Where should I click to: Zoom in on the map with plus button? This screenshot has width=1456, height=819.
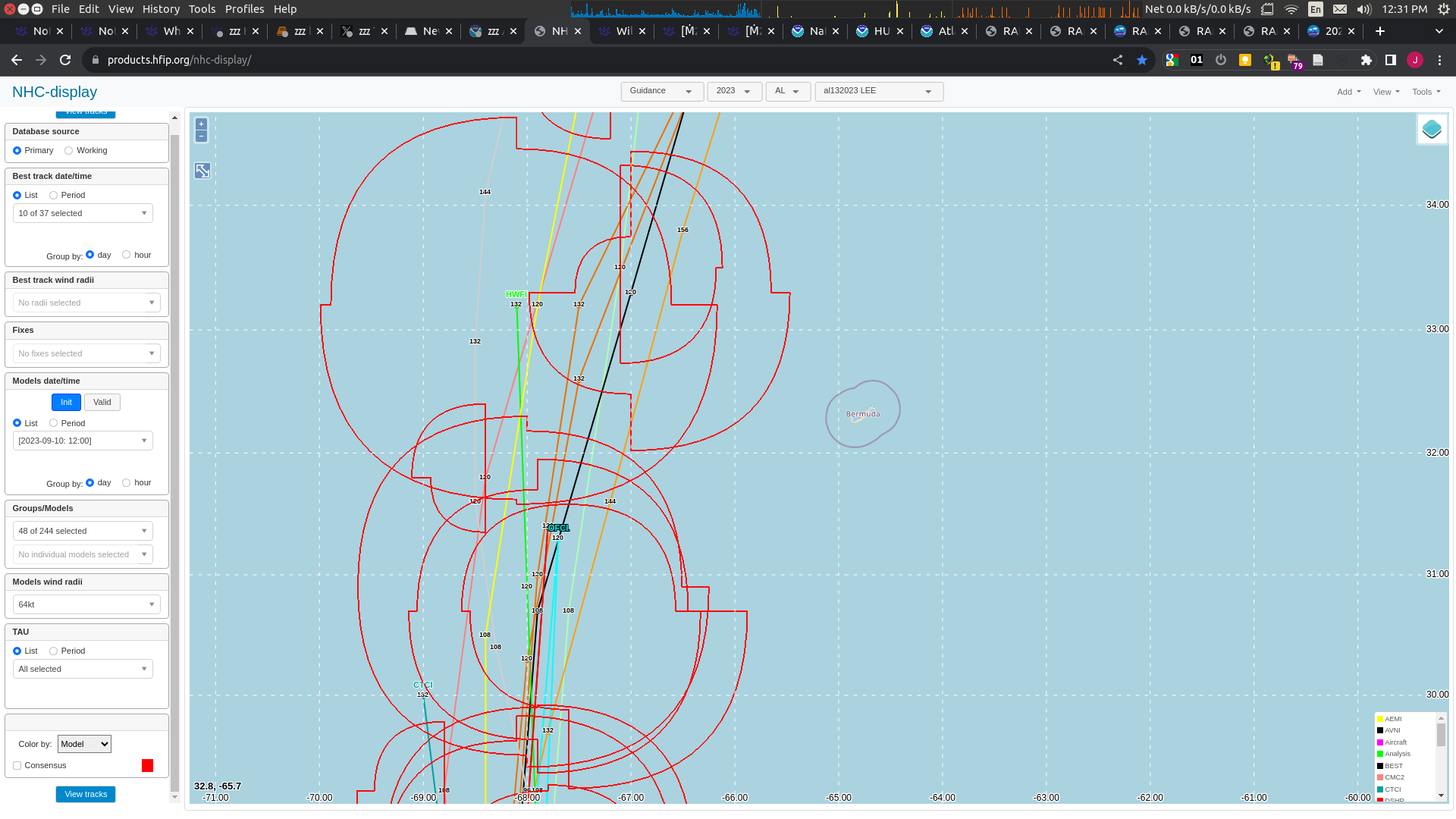tap(201, 124)
